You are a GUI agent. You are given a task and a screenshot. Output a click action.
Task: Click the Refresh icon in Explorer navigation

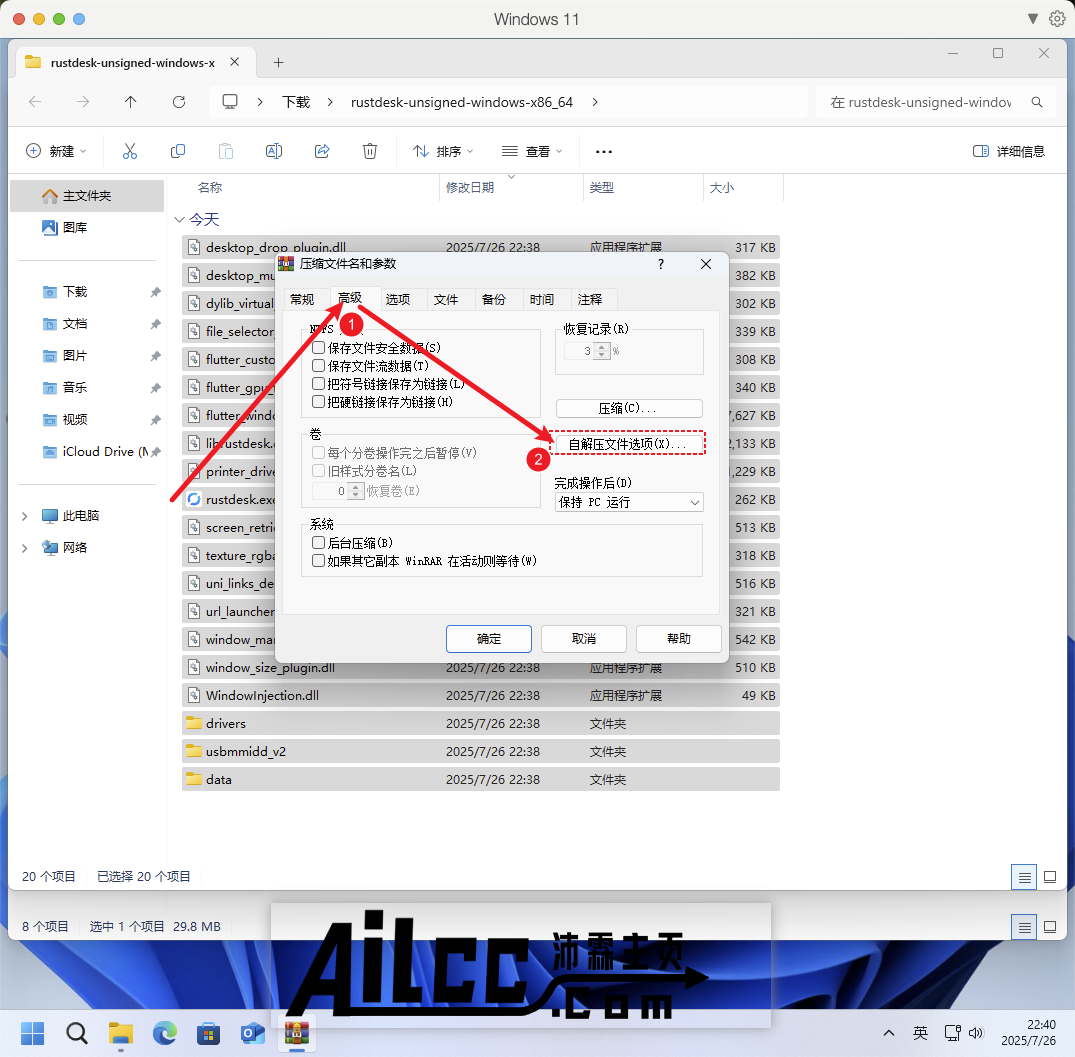pos(179,102)
